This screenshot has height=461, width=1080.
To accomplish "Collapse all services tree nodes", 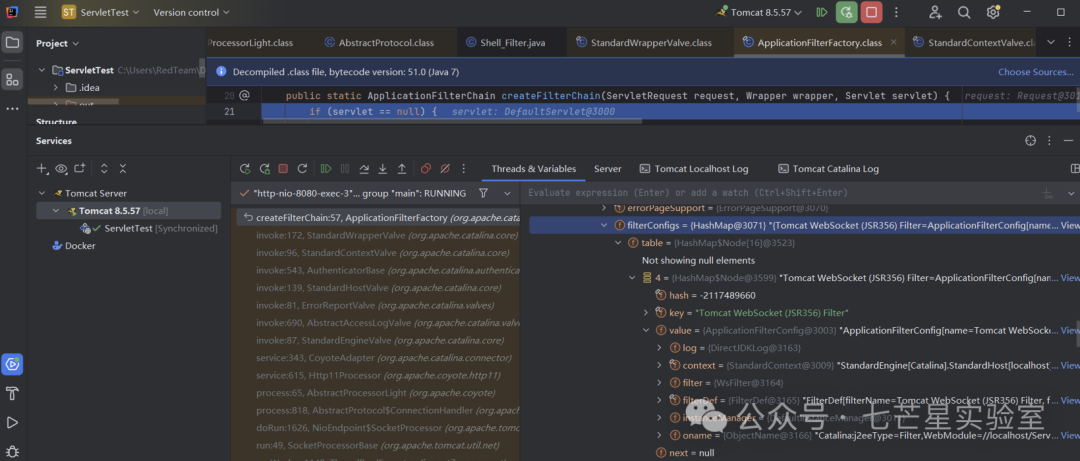I will pos(123,168).
